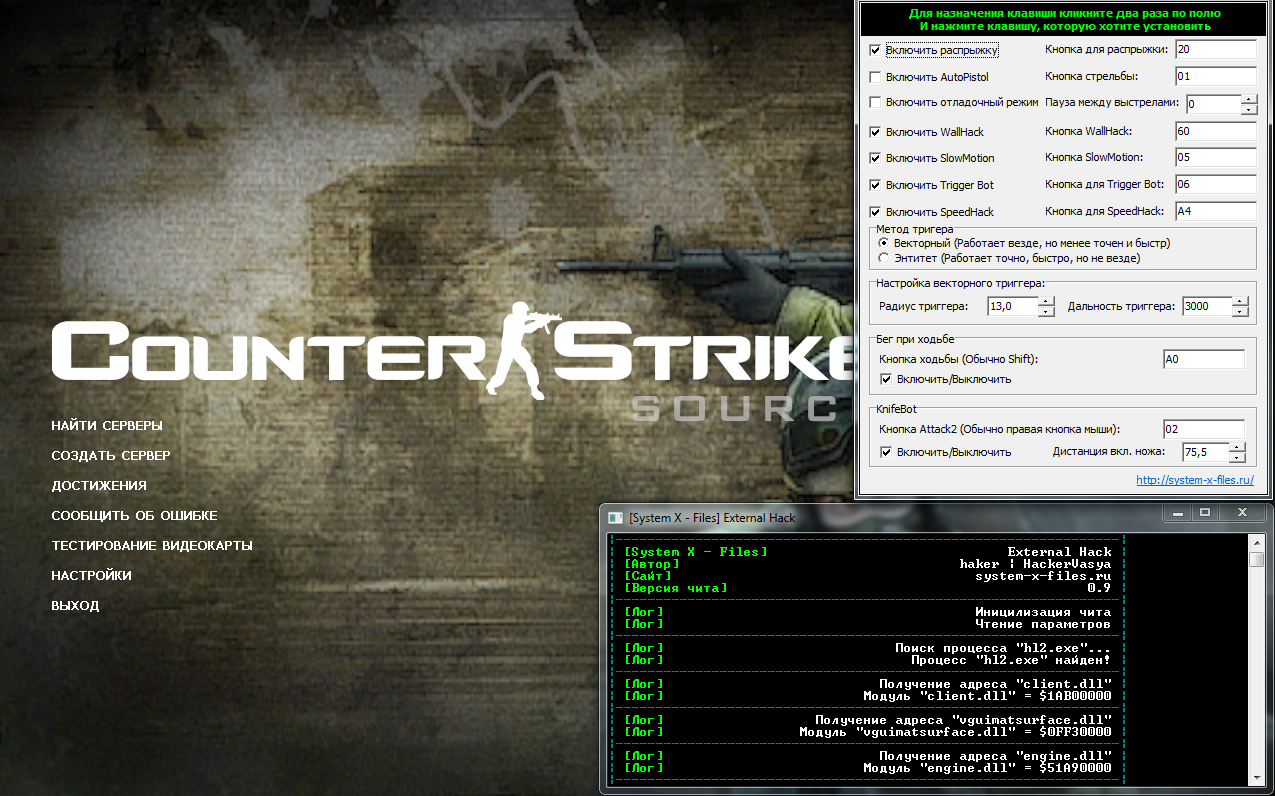This screenshot has width=1275, height=796.
Task: Increase 'Радиус триггера' with up arrow
Action: coord(1046,302)
